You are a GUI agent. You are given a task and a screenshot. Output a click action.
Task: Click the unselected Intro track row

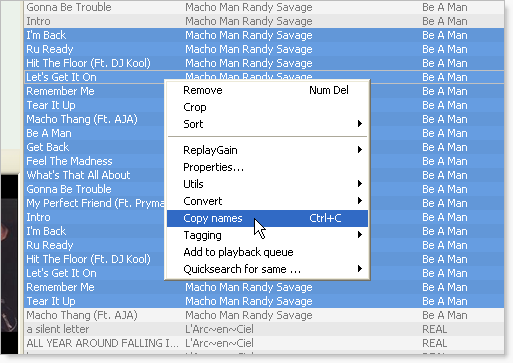point(264,21)
